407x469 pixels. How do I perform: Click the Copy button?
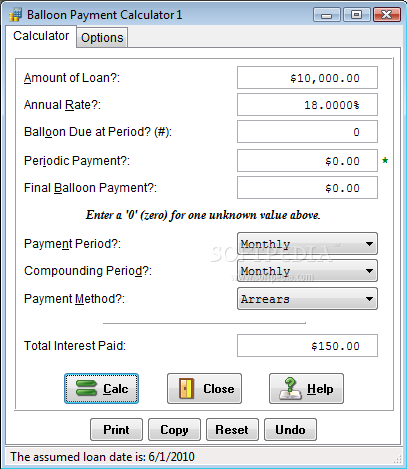click(174, 430)
